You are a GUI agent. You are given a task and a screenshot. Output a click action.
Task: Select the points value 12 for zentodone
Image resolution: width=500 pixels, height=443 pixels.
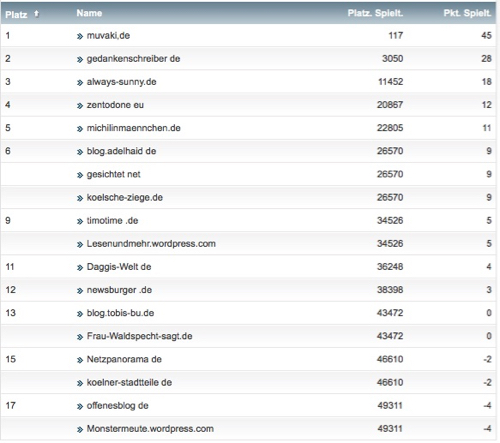[x=487, y=105]
